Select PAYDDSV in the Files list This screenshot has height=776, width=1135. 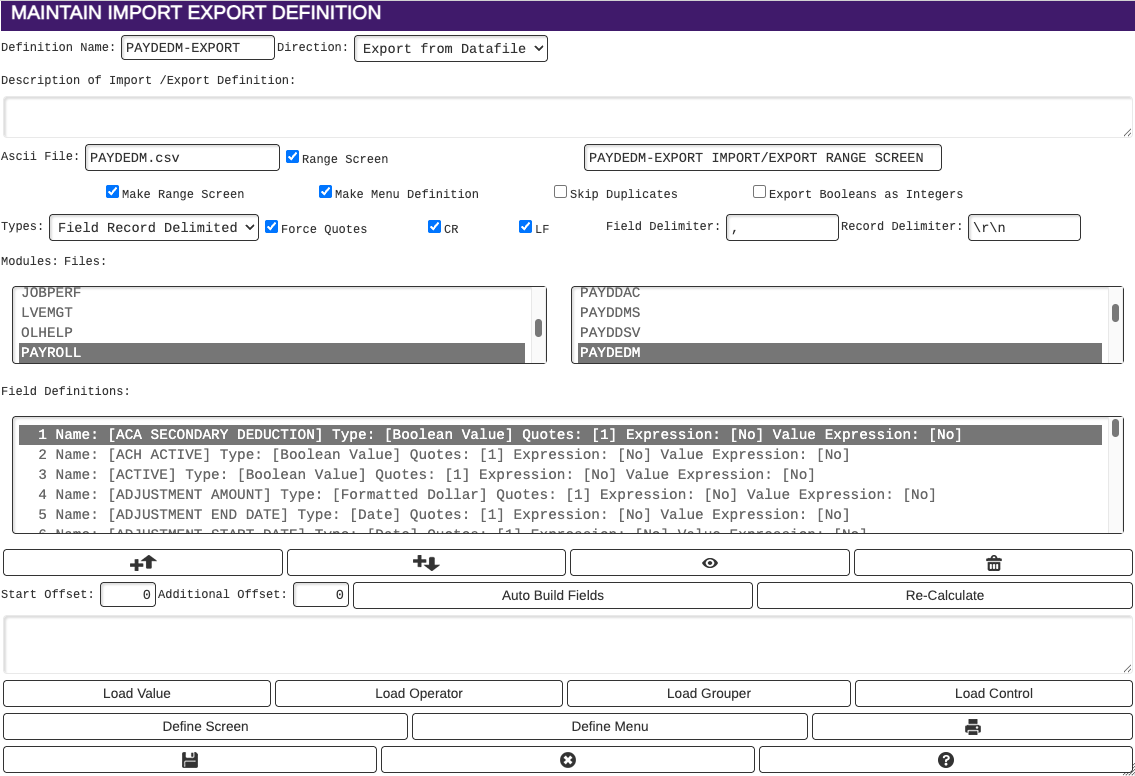tap(840, 333)
